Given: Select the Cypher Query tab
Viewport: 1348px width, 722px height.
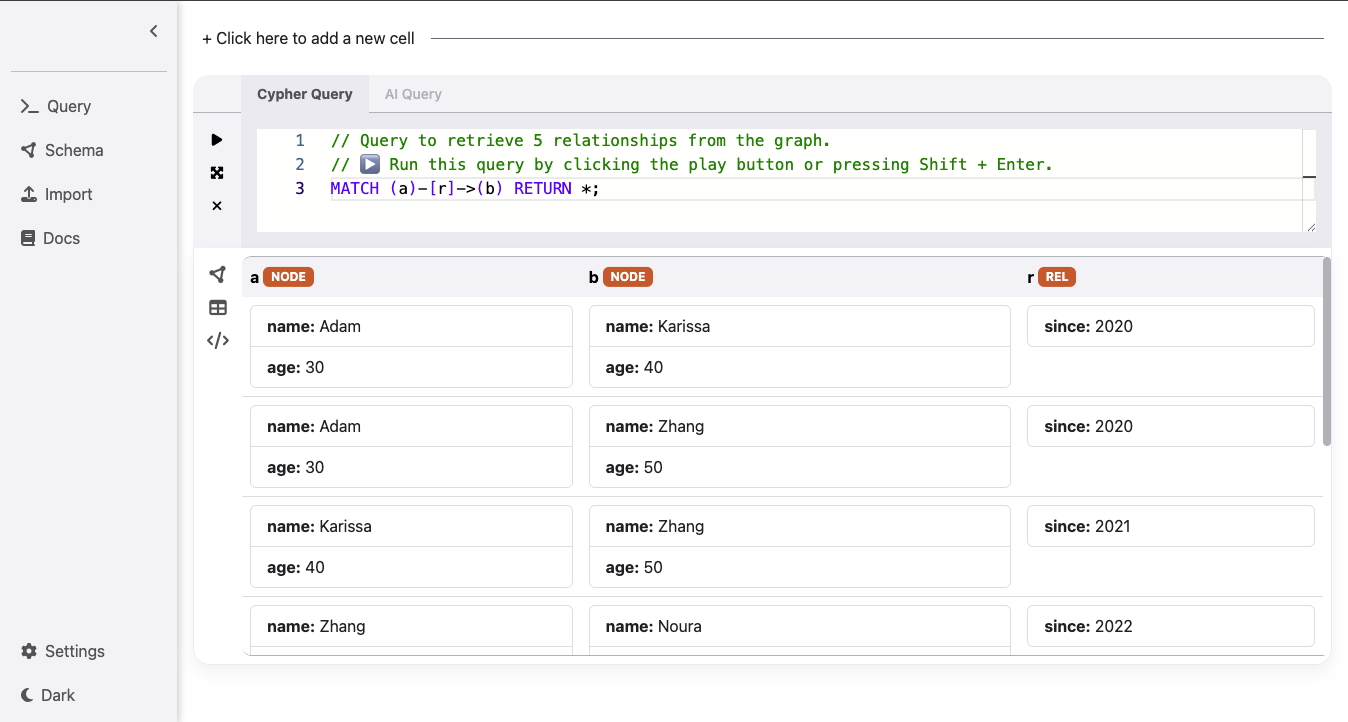Looking at the screenshot, I should click(304, 94).
